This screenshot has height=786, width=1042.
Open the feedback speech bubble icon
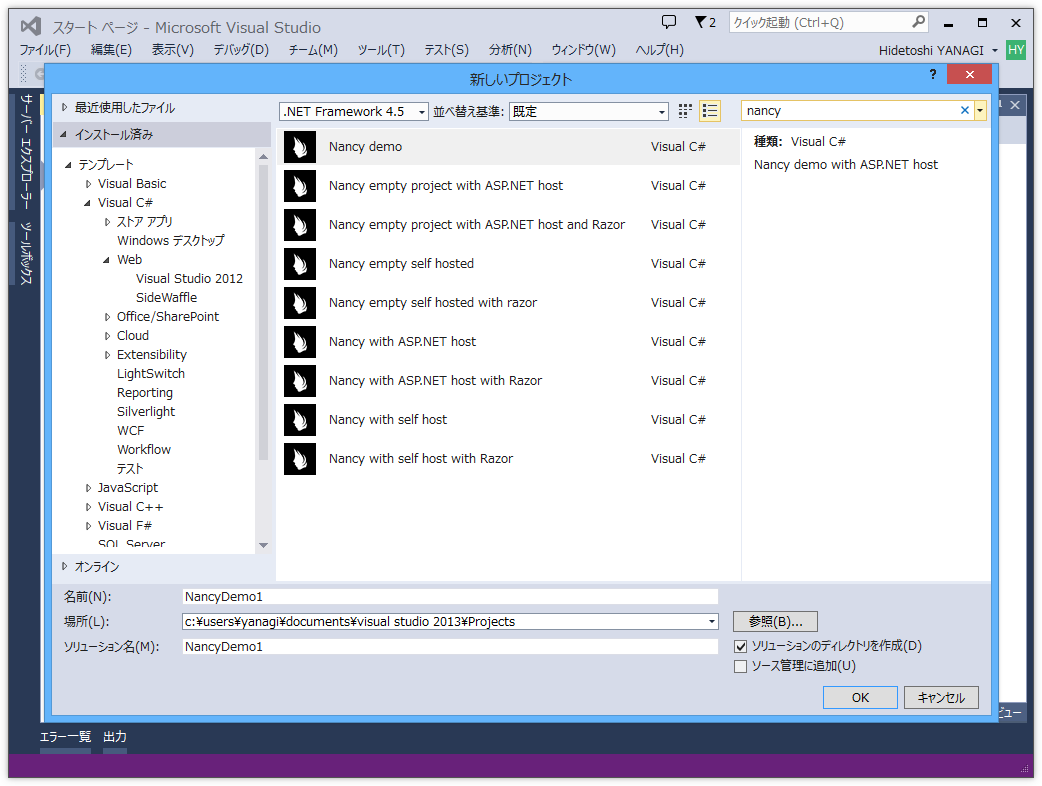pos(669,22)
